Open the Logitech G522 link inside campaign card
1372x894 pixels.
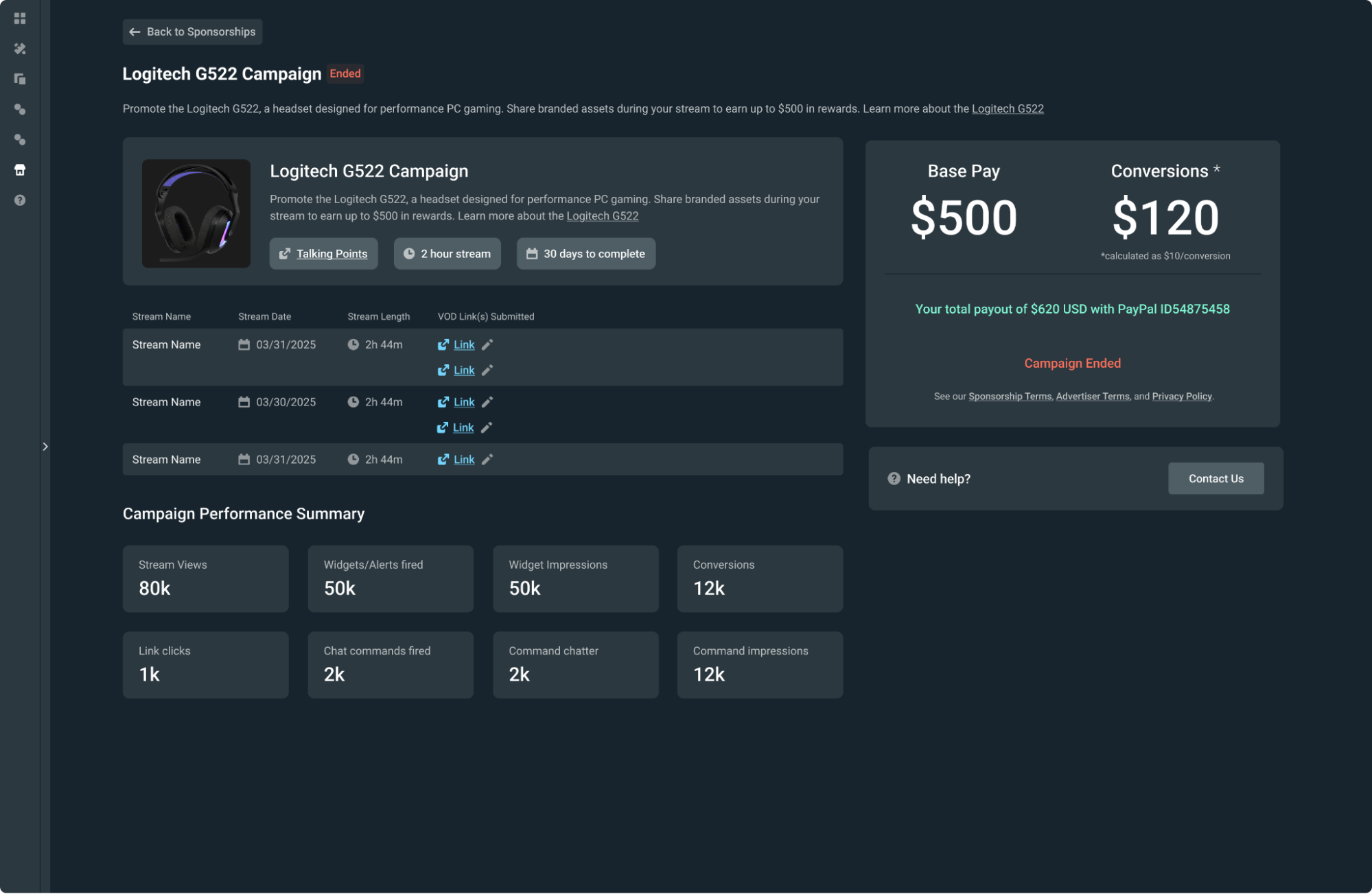coord(602,215)
